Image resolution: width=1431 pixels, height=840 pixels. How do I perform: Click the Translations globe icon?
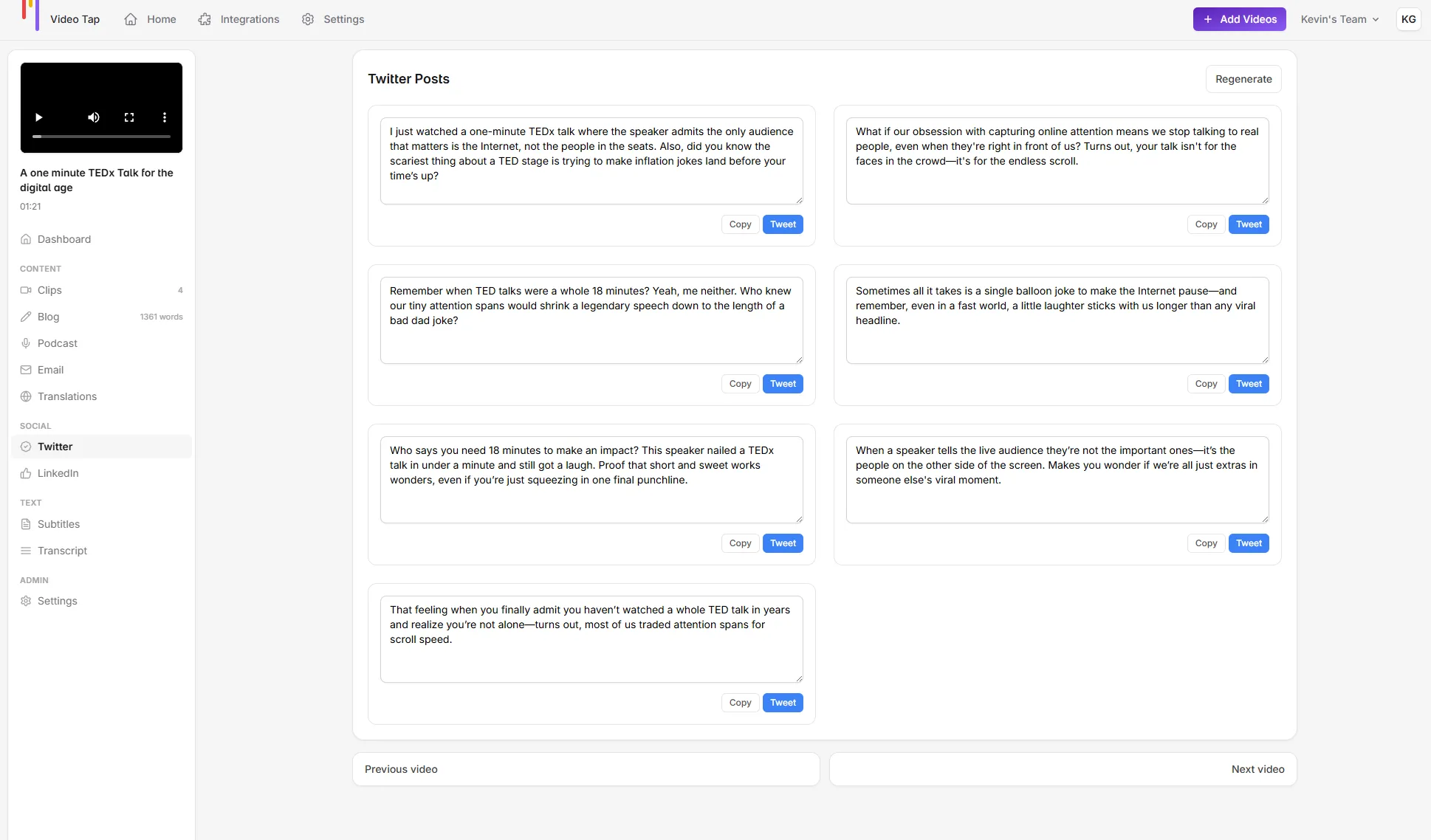[x=26, y=396]
